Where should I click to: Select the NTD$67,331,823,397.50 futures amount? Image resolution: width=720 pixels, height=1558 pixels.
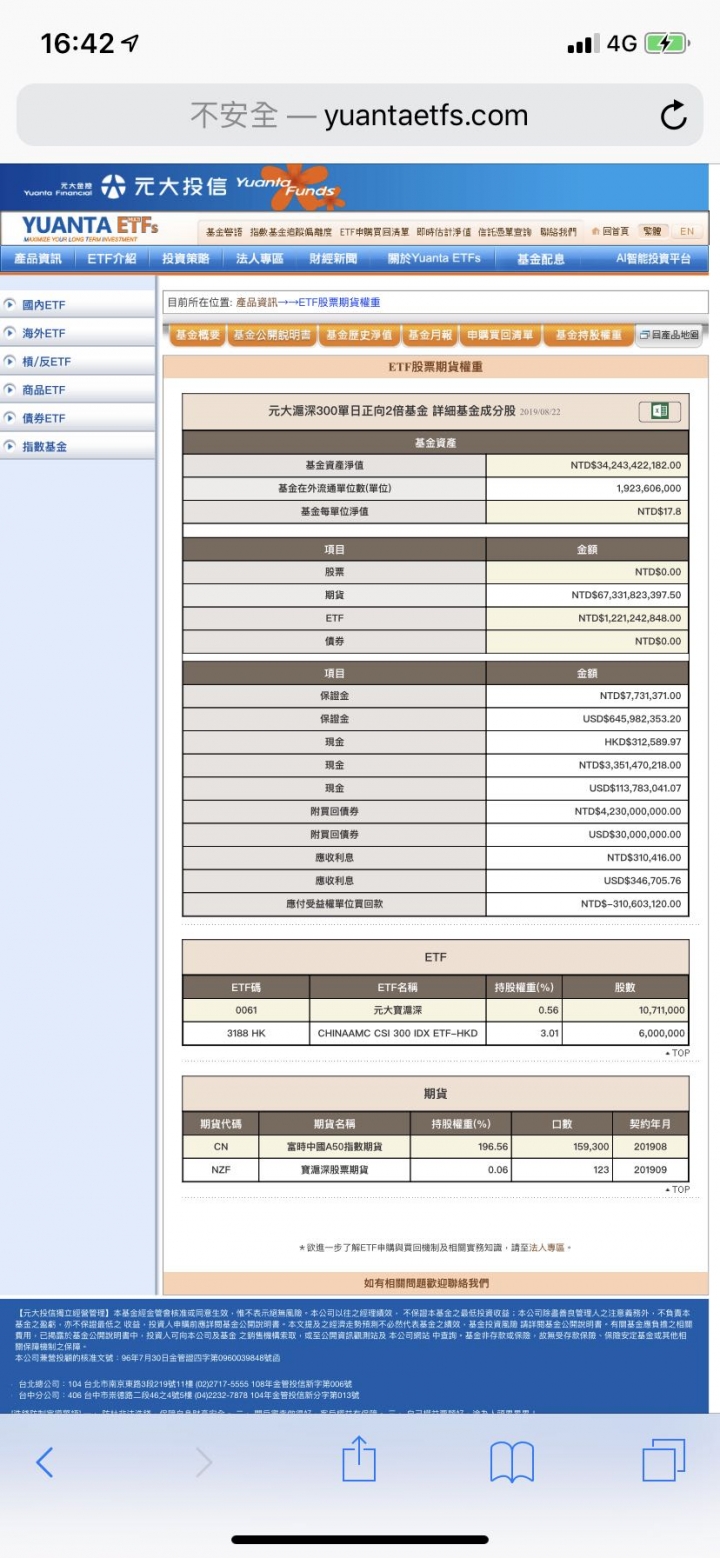(x=587, y=595)
